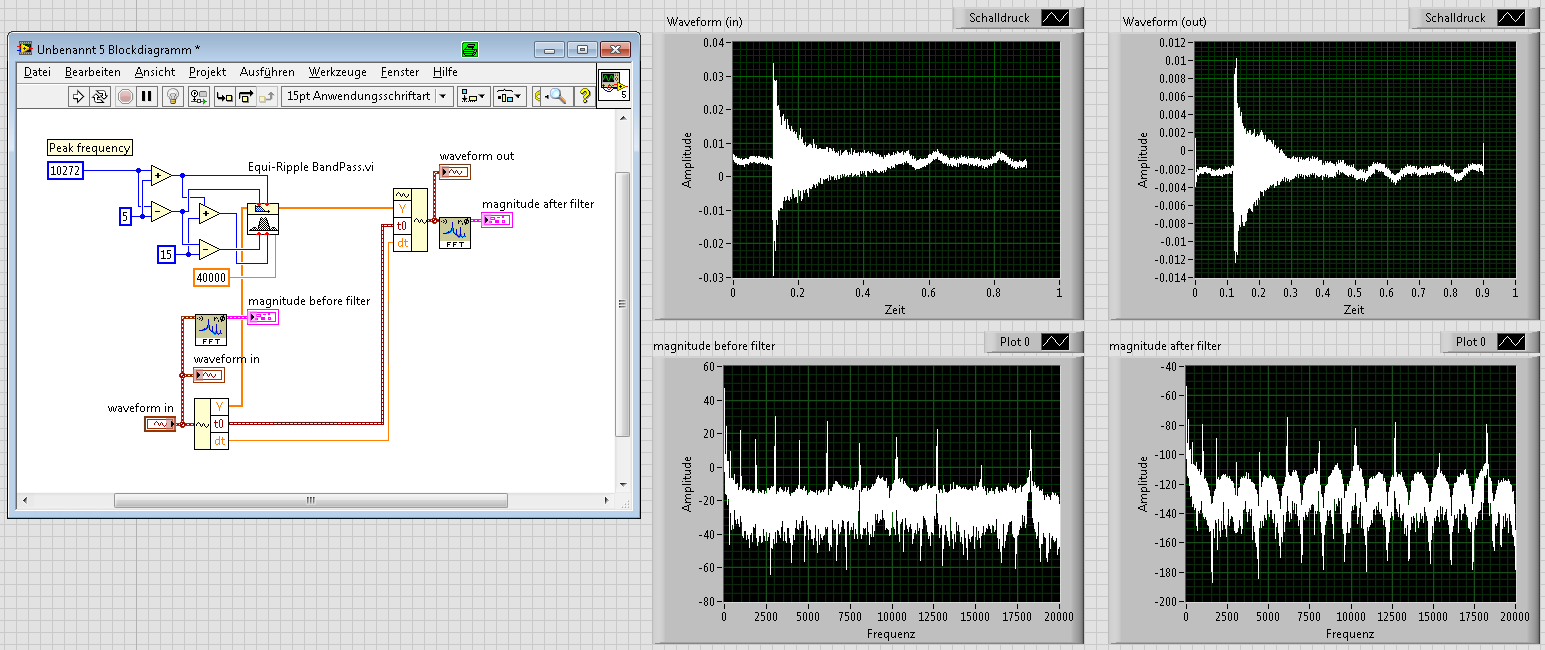The image size is (1545, 650).
Task: Click the VI icon pane in window corner
Action: tap(614, 87)
